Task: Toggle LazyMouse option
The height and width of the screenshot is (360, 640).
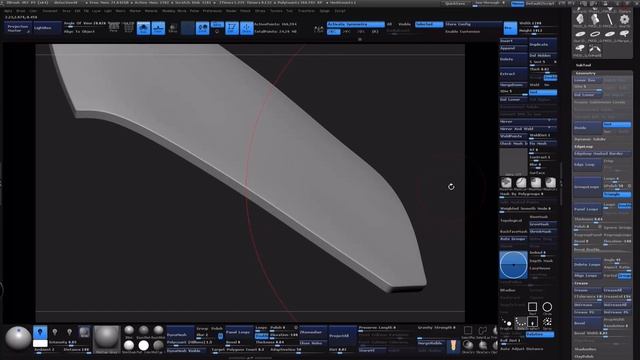Action: coord(540,268)
